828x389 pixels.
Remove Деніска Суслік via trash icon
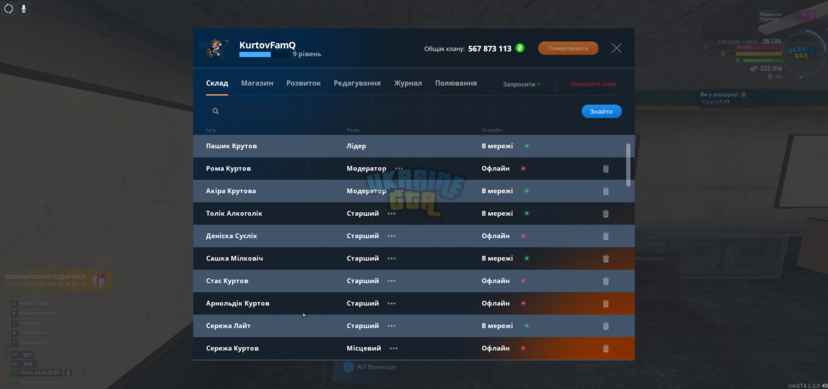[x=606, y=236]
